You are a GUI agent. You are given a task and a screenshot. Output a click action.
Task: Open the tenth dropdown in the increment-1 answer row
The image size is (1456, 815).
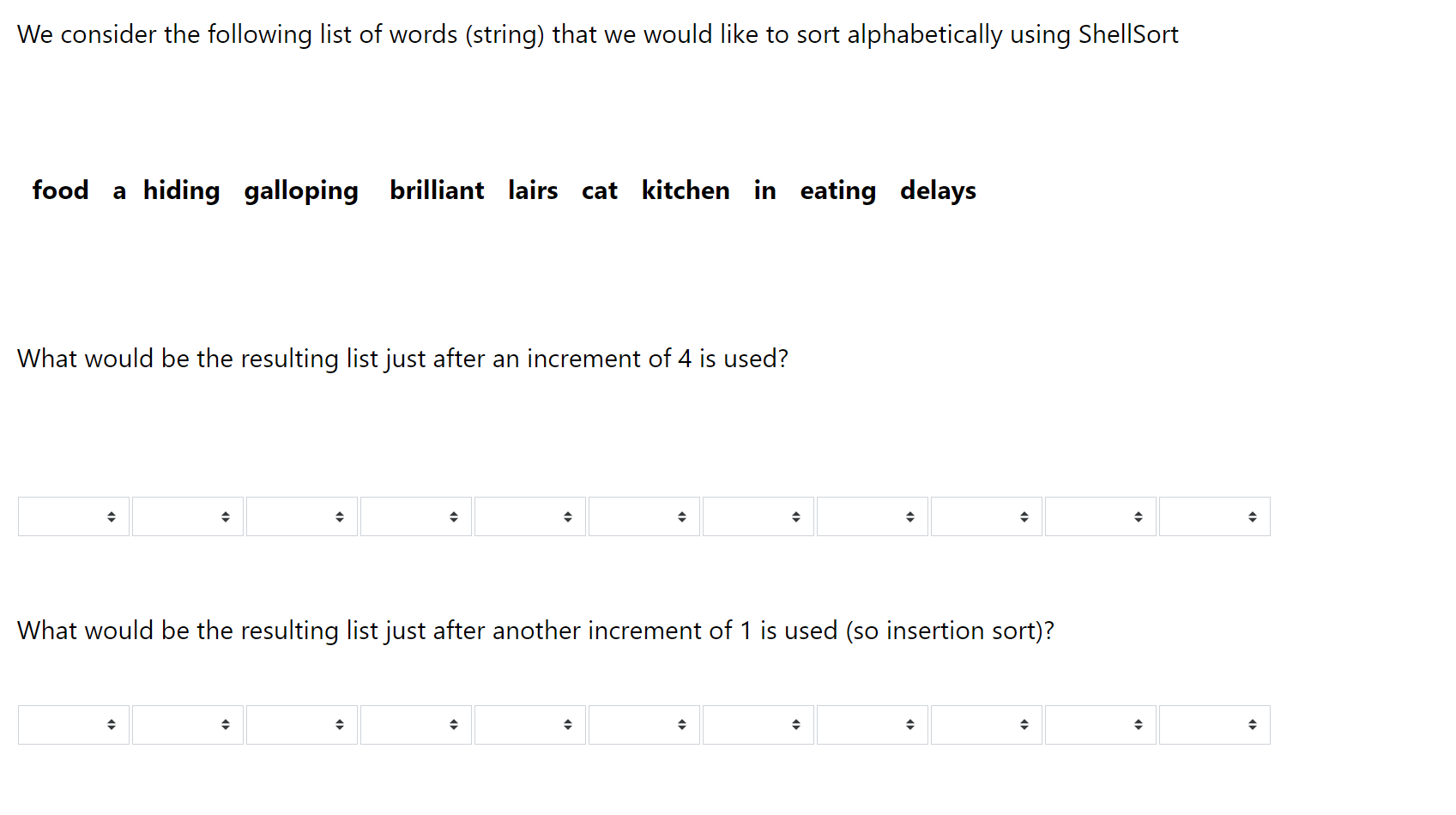pos(1101,725)
